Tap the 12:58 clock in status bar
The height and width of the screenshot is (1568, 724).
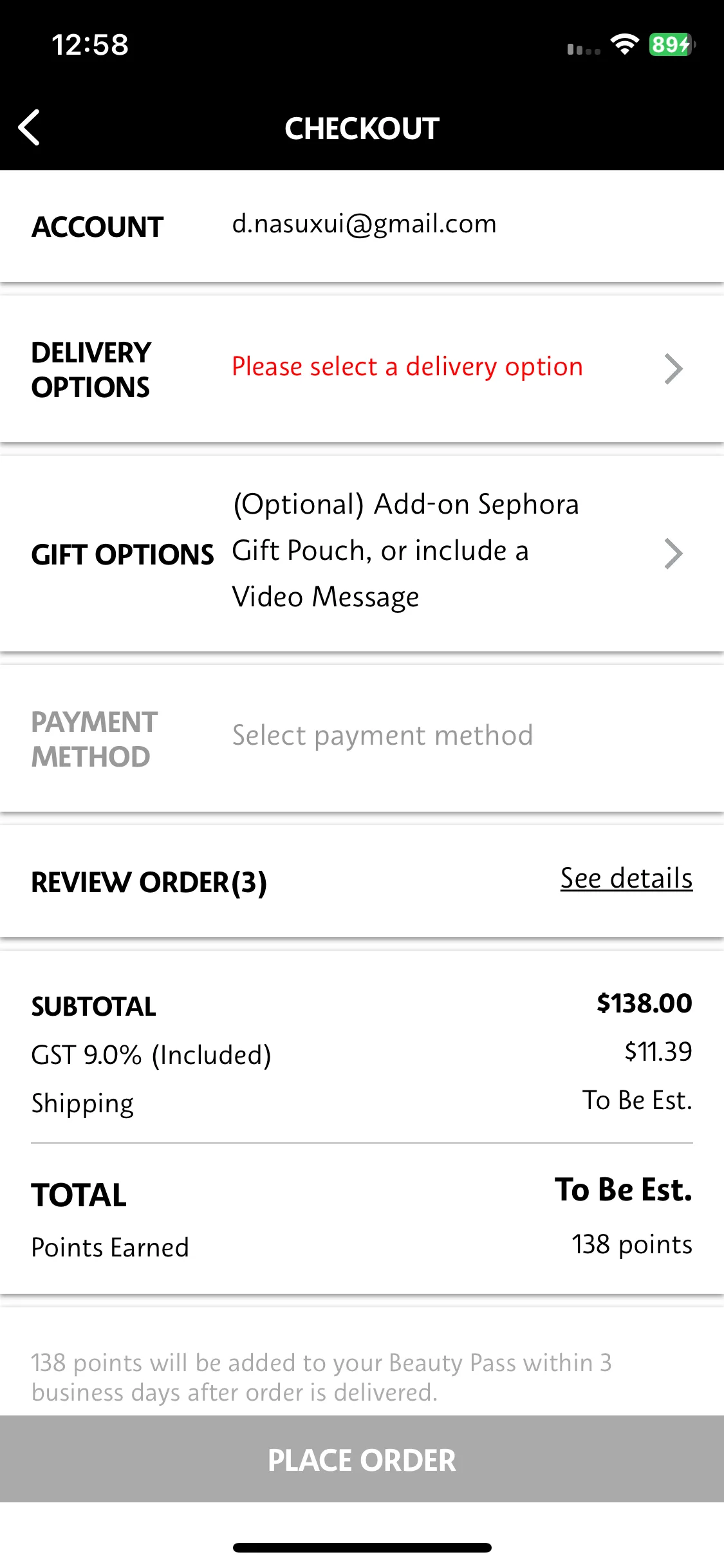pyautogui.click(x=90, y=45)
